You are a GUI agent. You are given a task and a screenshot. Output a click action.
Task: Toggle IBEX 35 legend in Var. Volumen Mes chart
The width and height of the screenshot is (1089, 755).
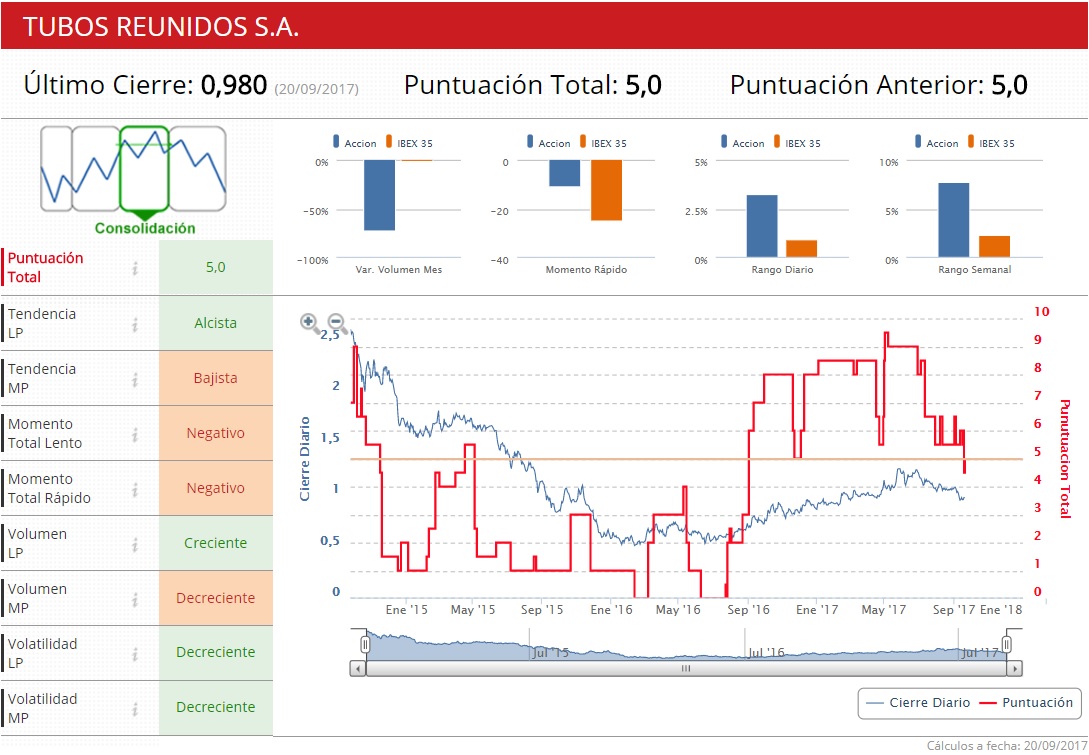pyautogui.click(x=410, y=143)
